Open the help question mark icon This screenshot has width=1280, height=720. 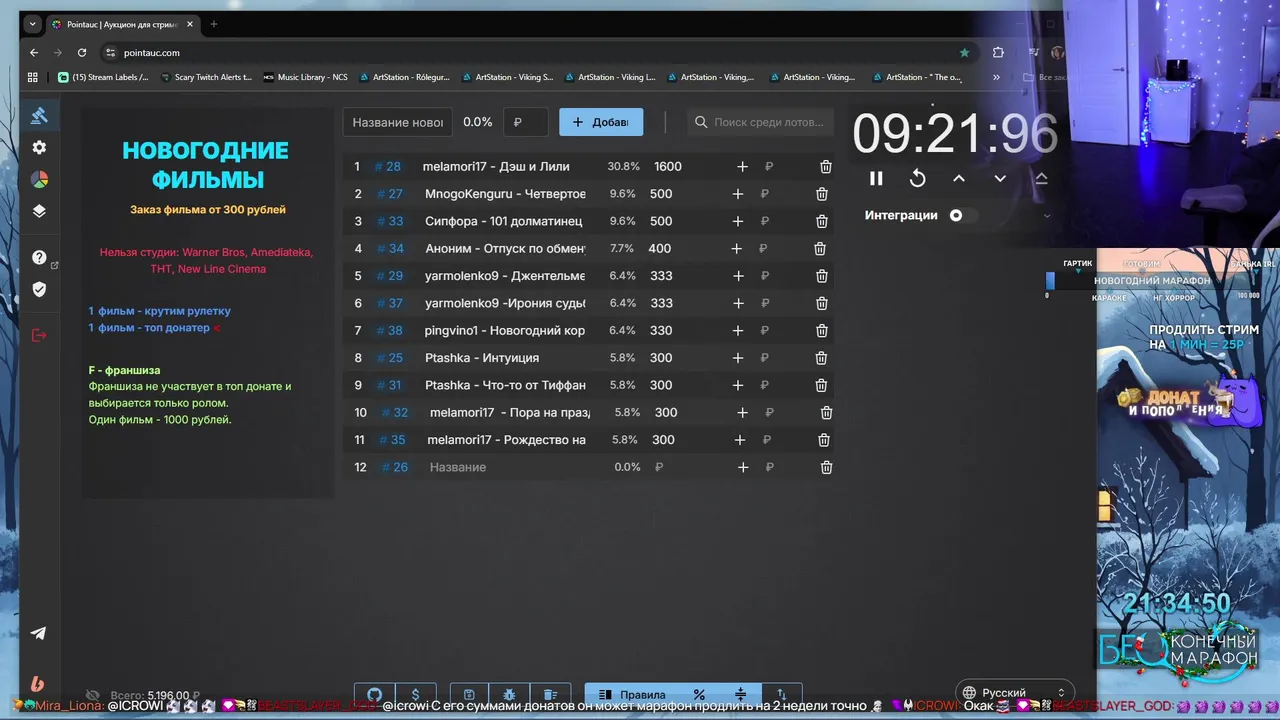pyautogui.click(x=39, y=257)
